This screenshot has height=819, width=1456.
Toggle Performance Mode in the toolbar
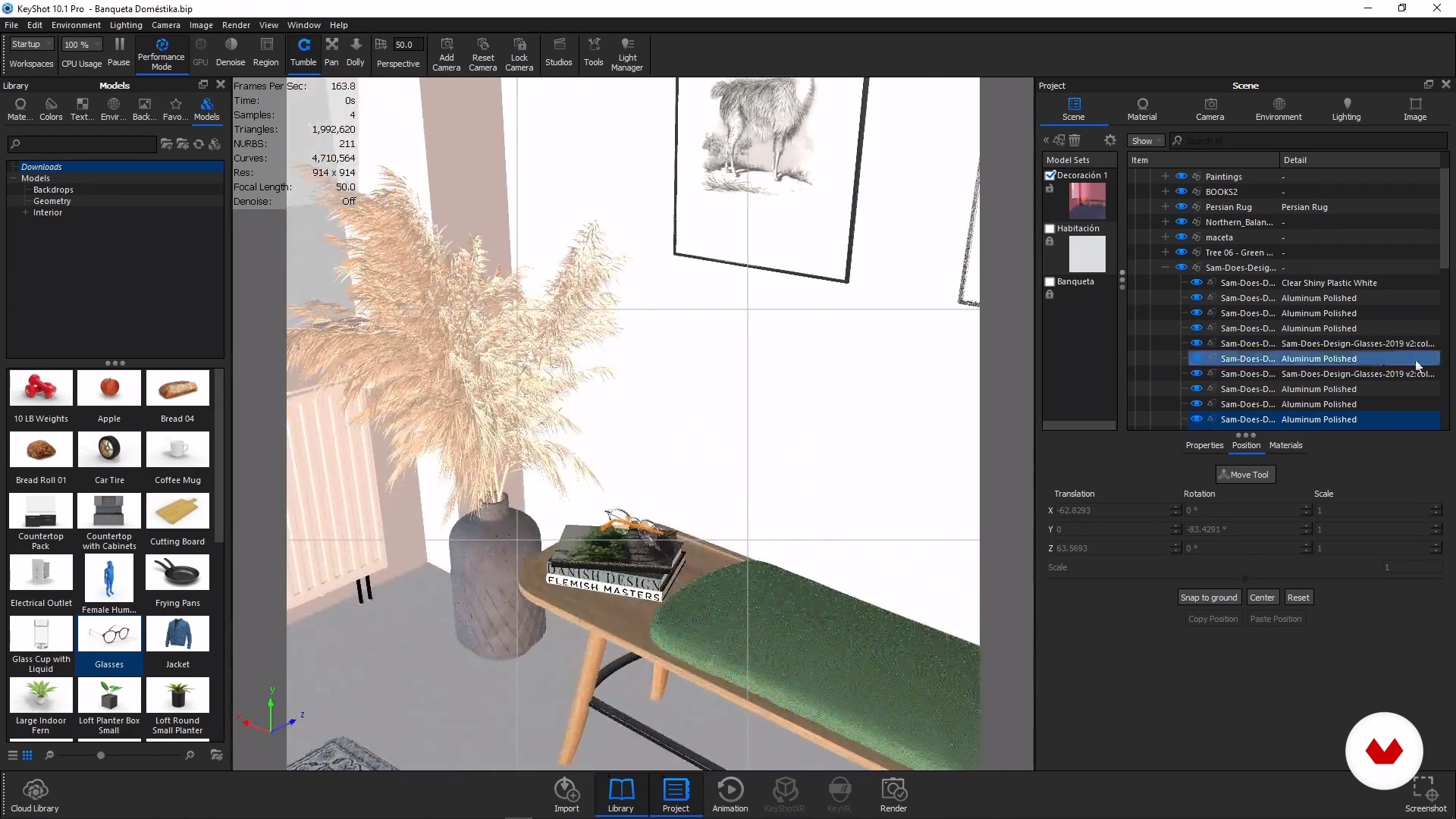(161, 54)
